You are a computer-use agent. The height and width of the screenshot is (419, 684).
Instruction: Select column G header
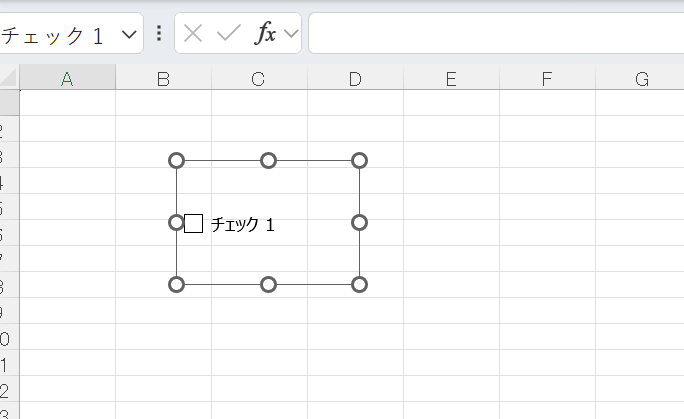pyautogui.click(x=641, y=78)
